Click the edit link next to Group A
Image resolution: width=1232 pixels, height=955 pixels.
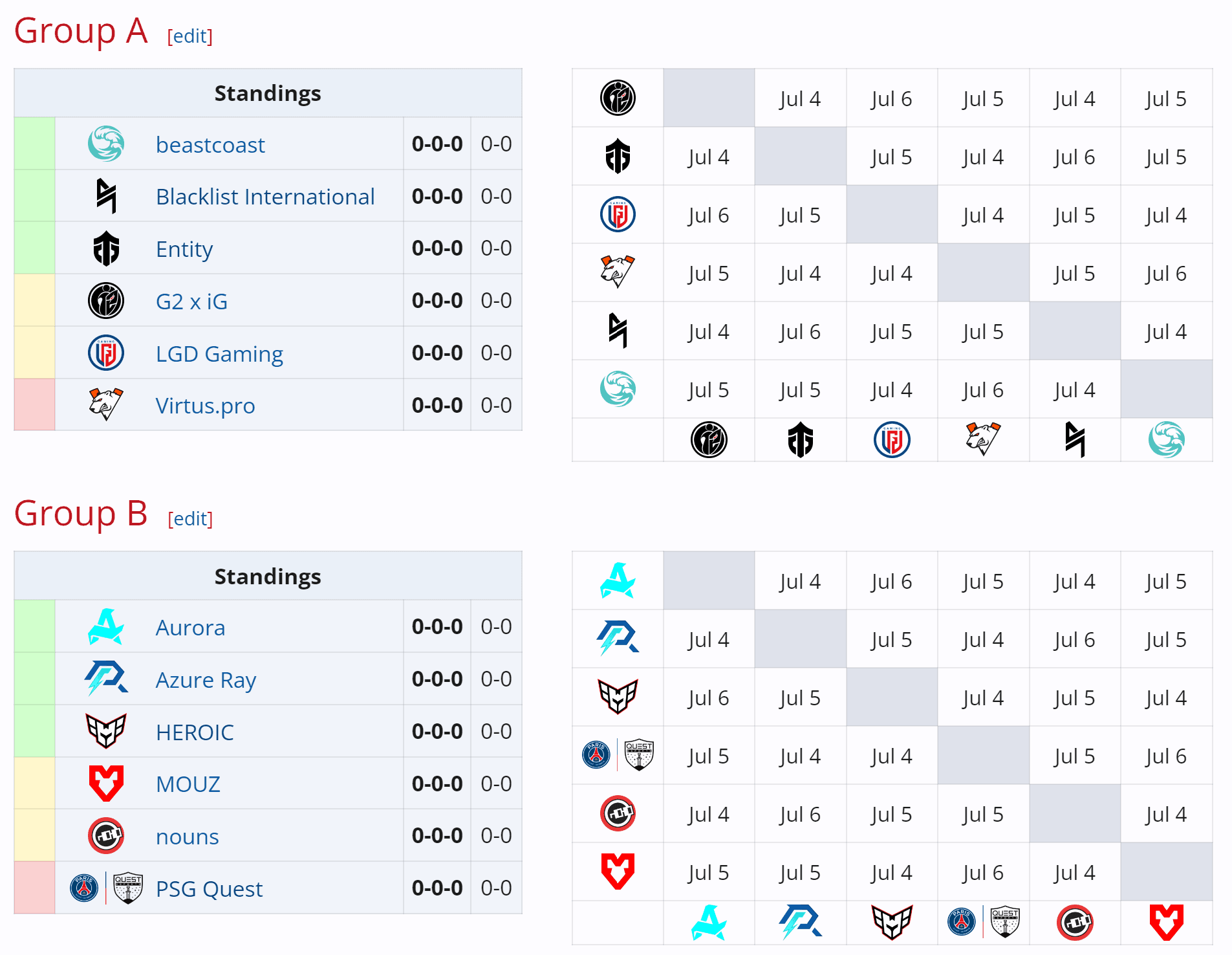[189, 37]
